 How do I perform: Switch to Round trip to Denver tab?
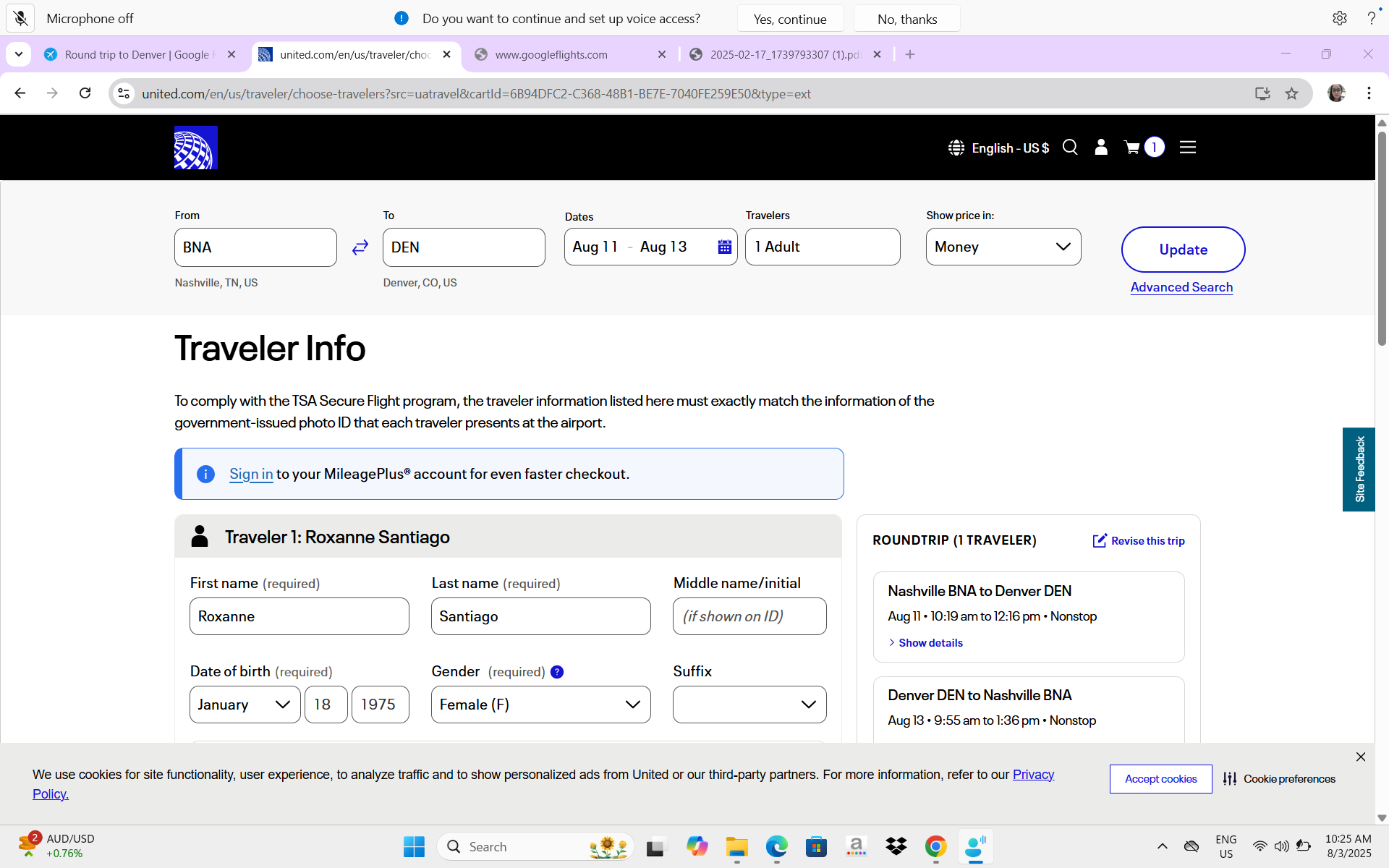(139, 54)
